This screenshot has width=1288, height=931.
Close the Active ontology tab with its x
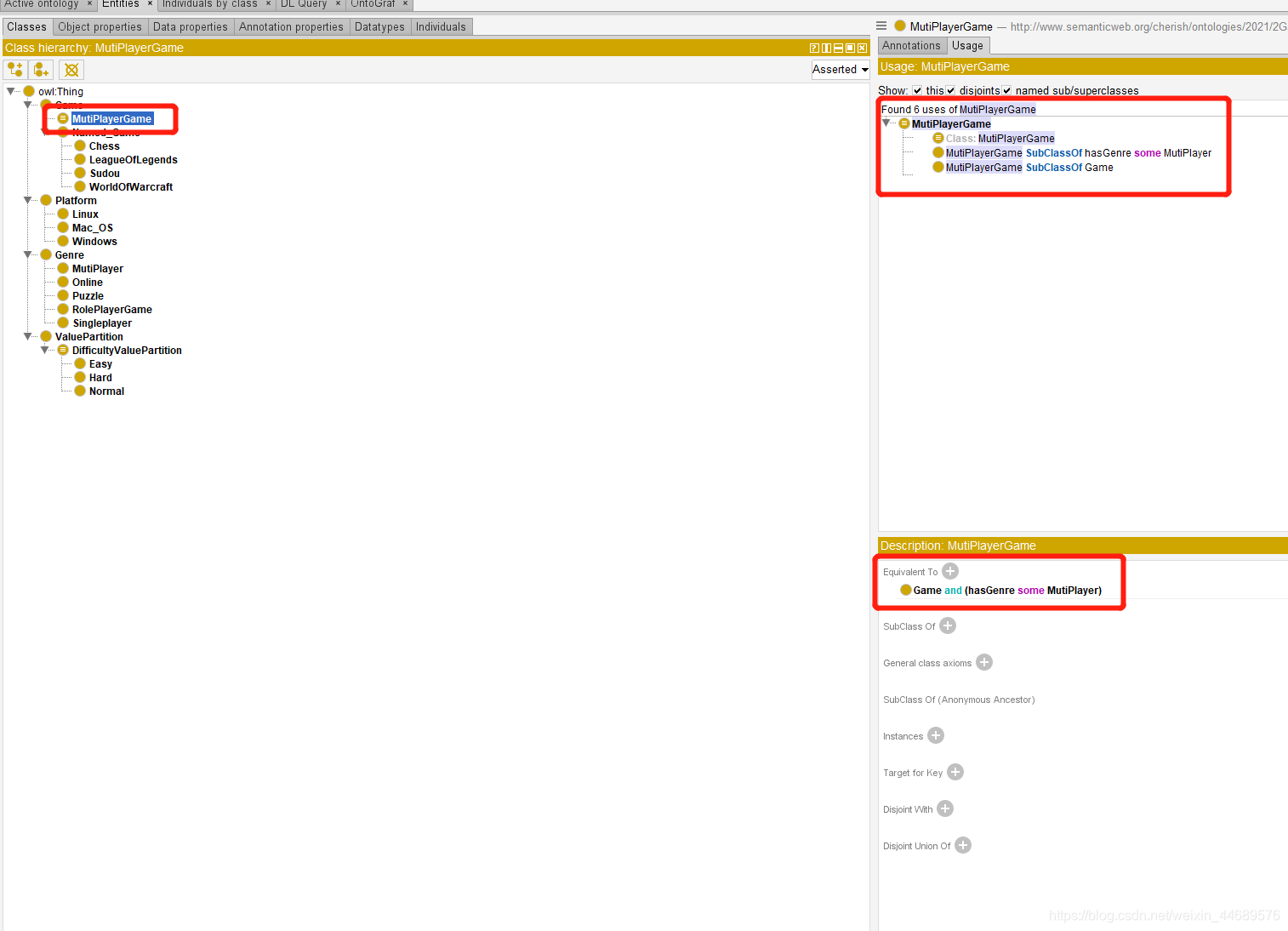pyautogui.click(x=89, y=4)
